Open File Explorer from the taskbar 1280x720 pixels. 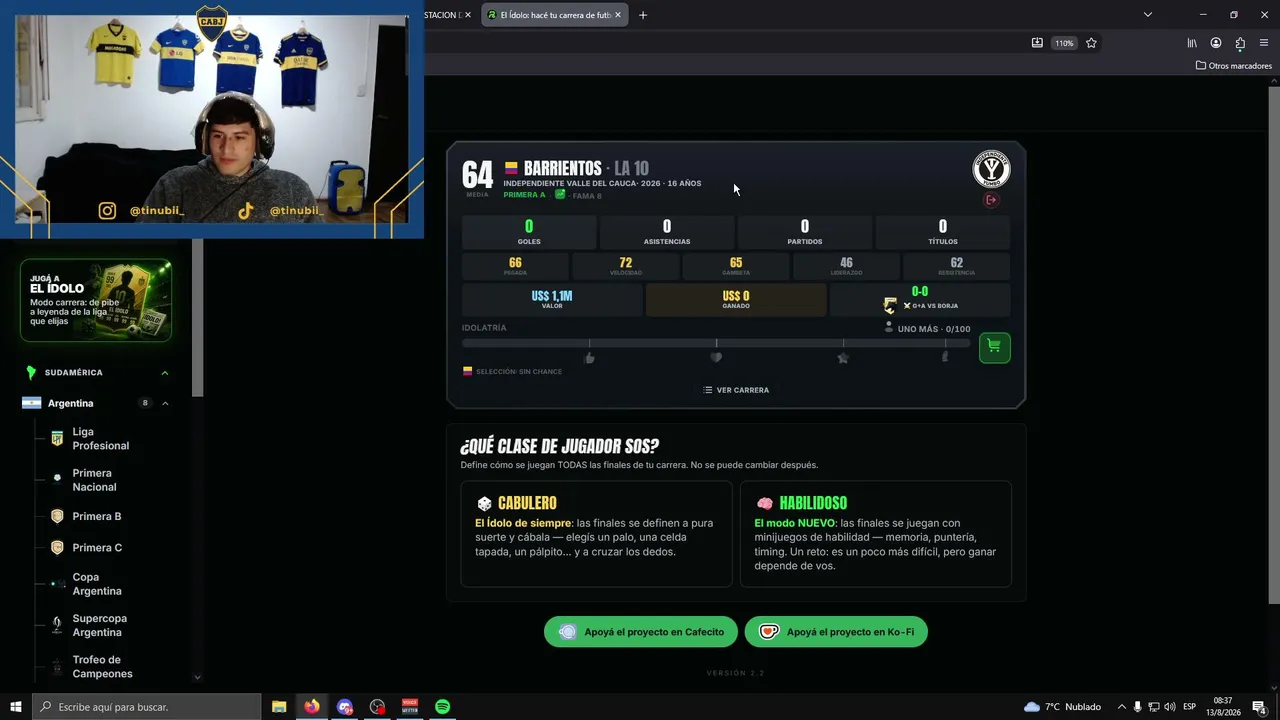pyautogui.click(x=279, y=707)
